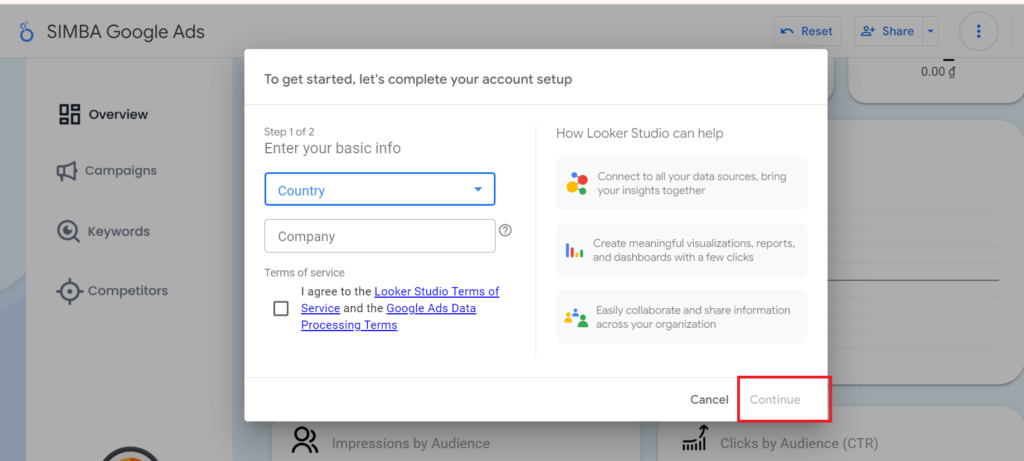This screenshot has width=1024, height=461.
Task: Open the Competitors page
Action: [127, 291]
